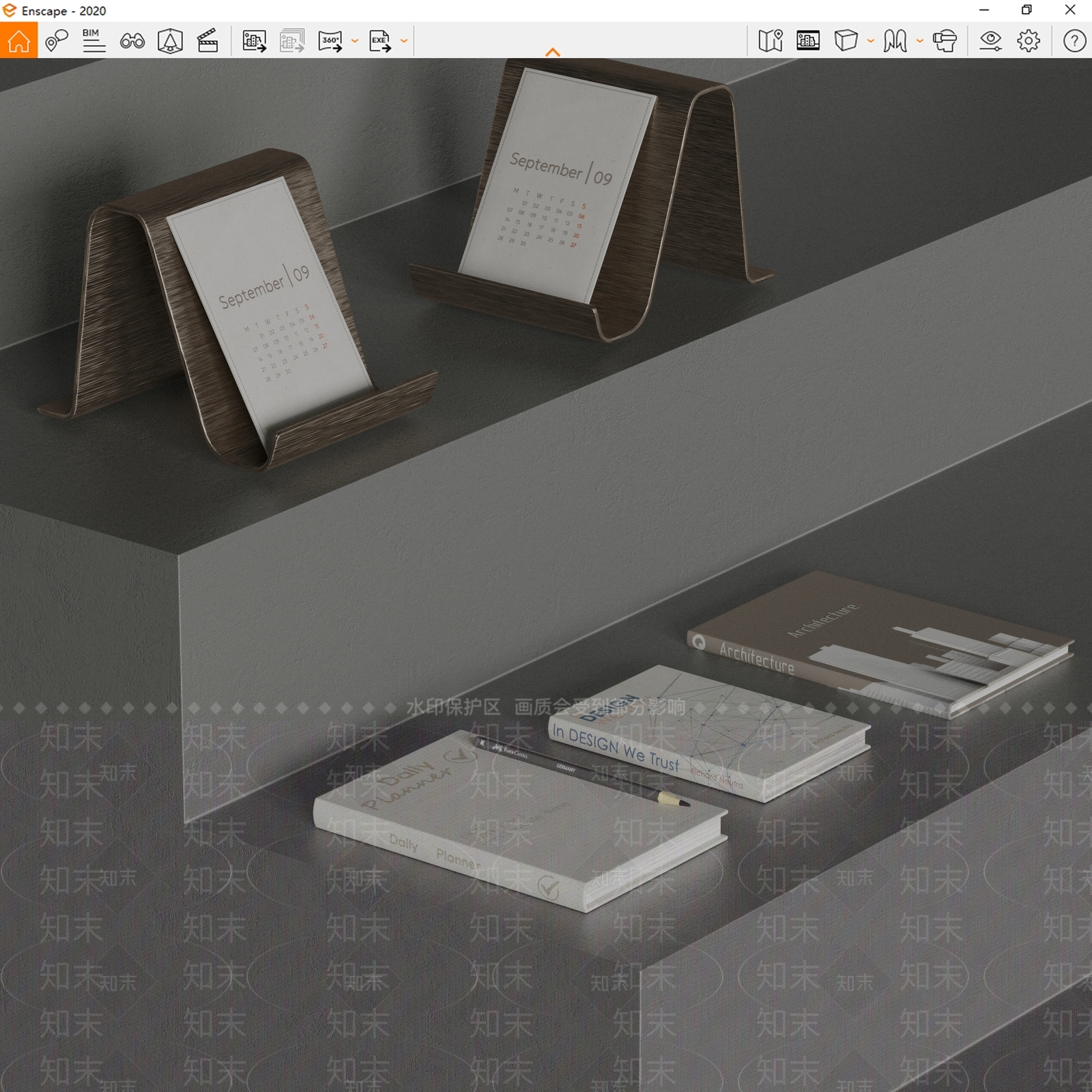The width and height of the screenshot is (1092, 1092).
Task: Click the orange Home icon
Action: tap(18, 40)
